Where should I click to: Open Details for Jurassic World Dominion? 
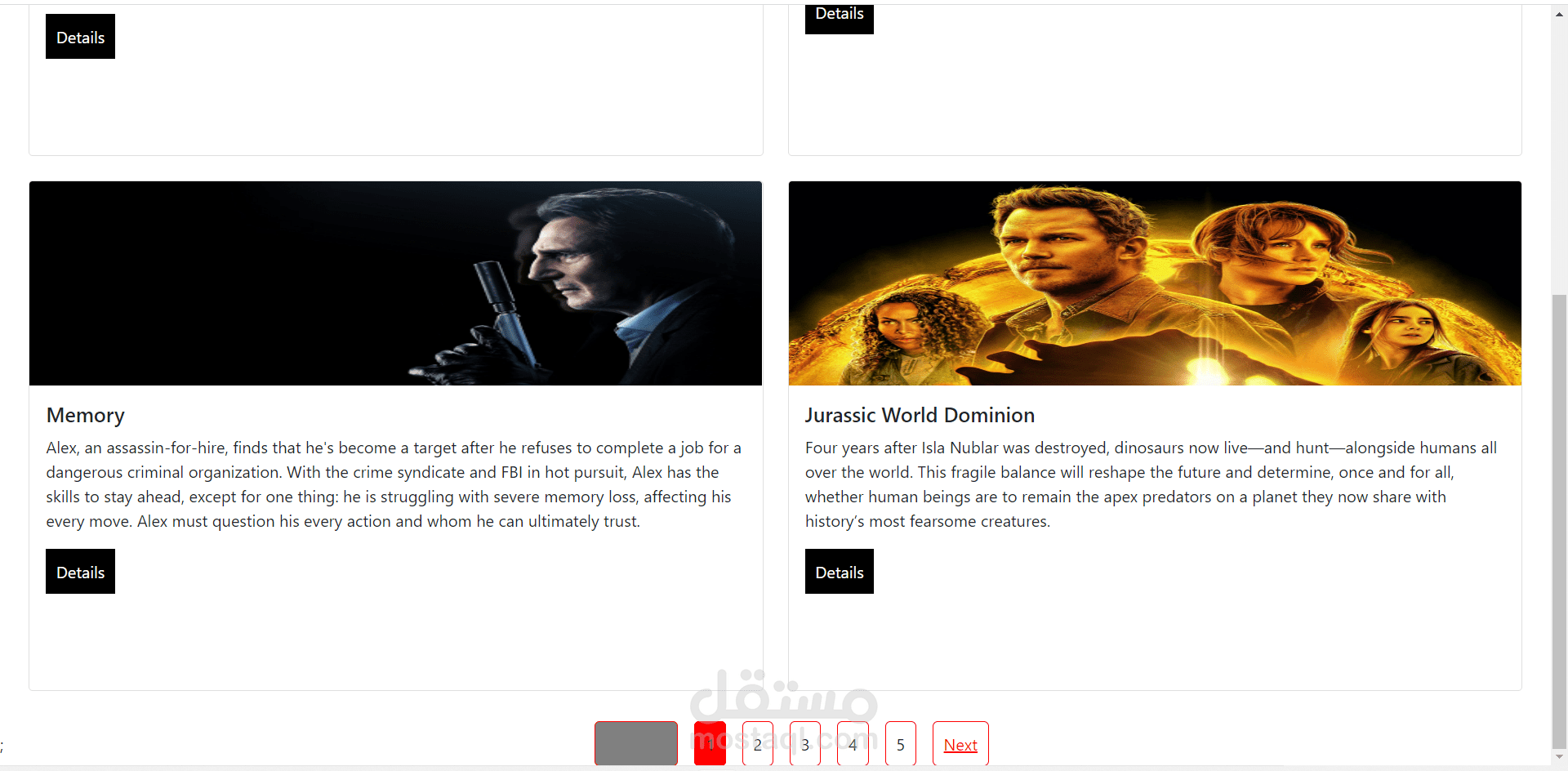(x=839, y=572)
